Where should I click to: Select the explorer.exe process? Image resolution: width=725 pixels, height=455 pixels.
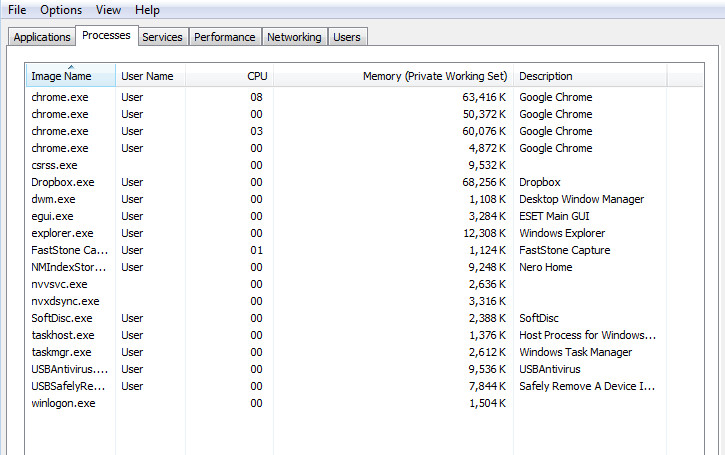point(62,233)
